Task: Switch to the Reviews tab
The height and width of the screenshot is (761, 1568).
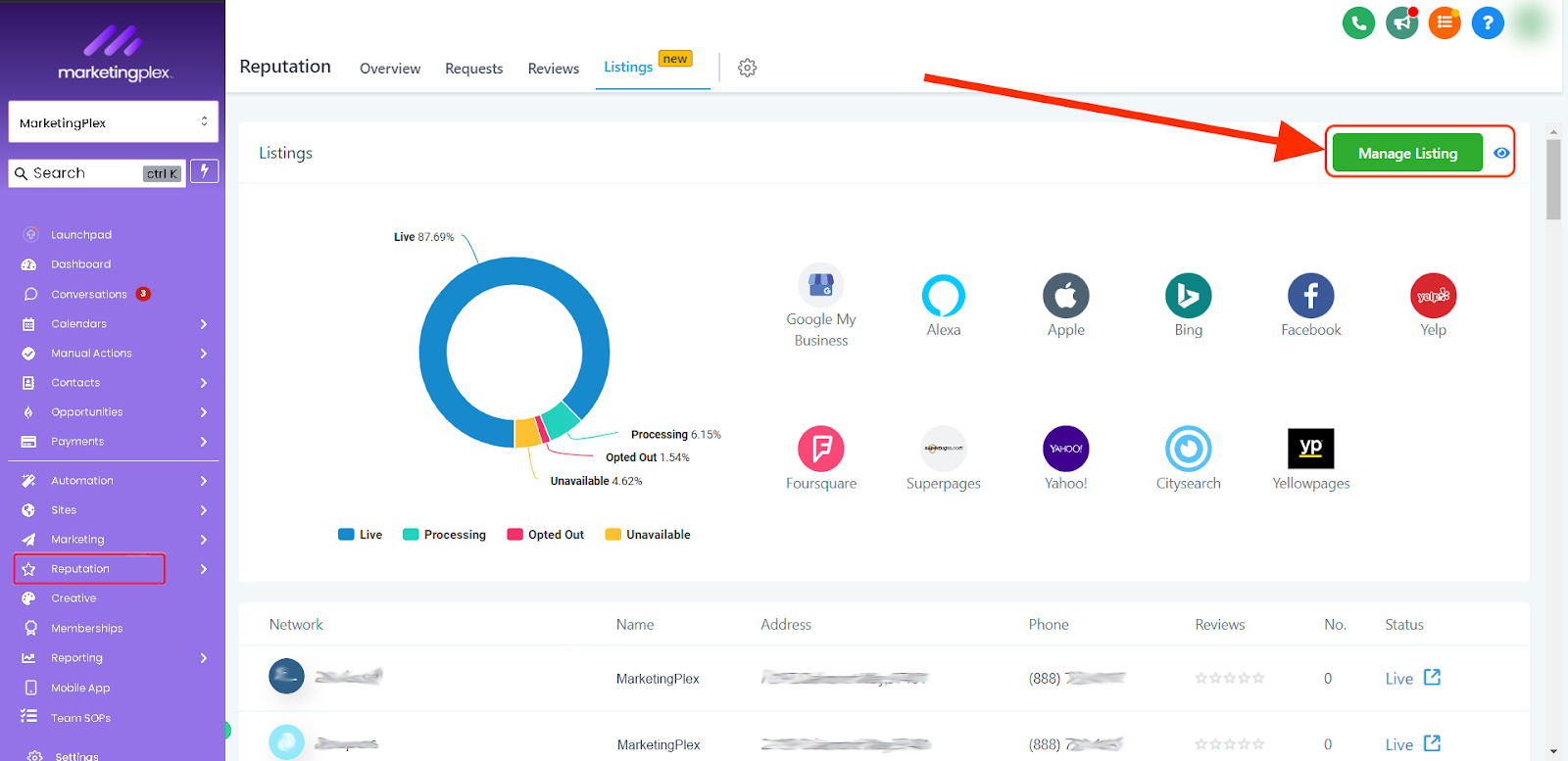Action: click(x=554, y=69)
